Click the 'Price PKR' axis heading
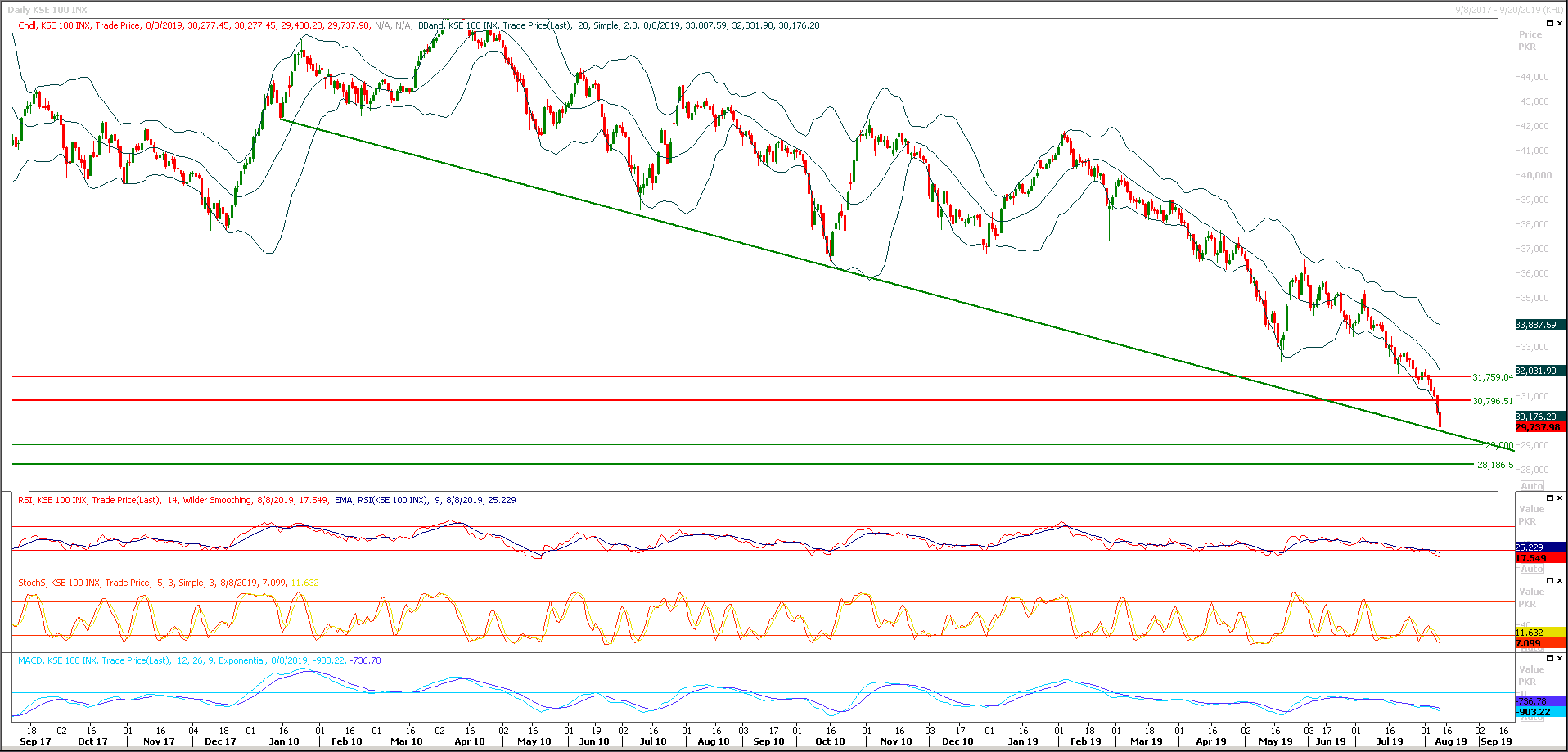This screenshot has height=752, width=1568. click(x=1530, y=40)
